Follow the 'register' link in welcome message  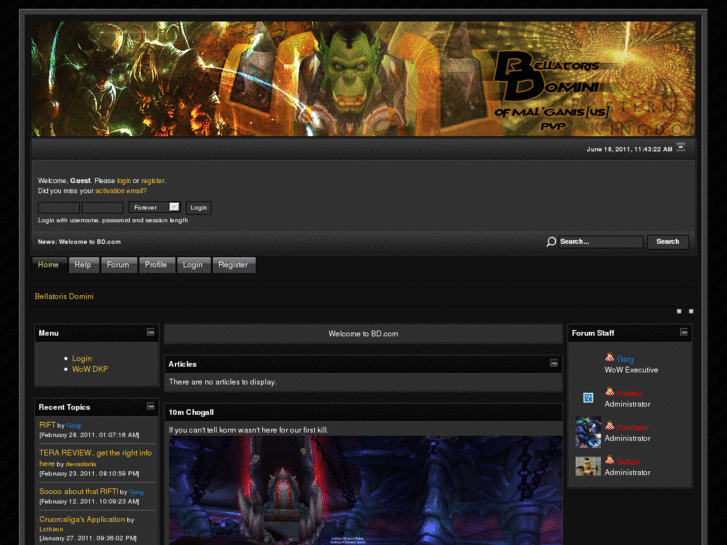pyautogui.click(x=153, y=181)
